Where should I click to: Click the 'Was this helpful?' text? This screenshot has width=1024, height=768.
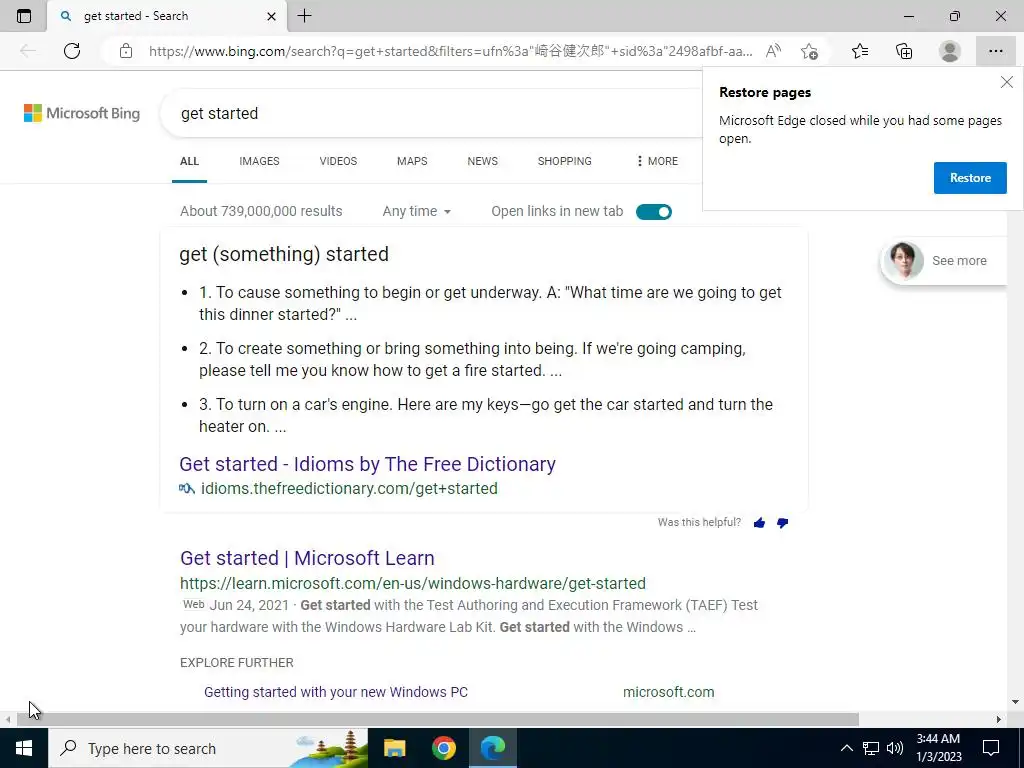point(699,522)
